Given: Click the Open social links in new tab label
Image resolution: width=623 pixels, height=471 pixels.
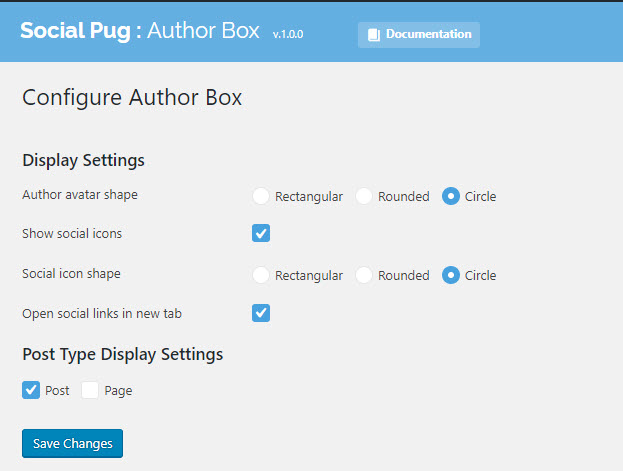Looking at the screenshot, I should pyautogui.click(x=102, y=314).
